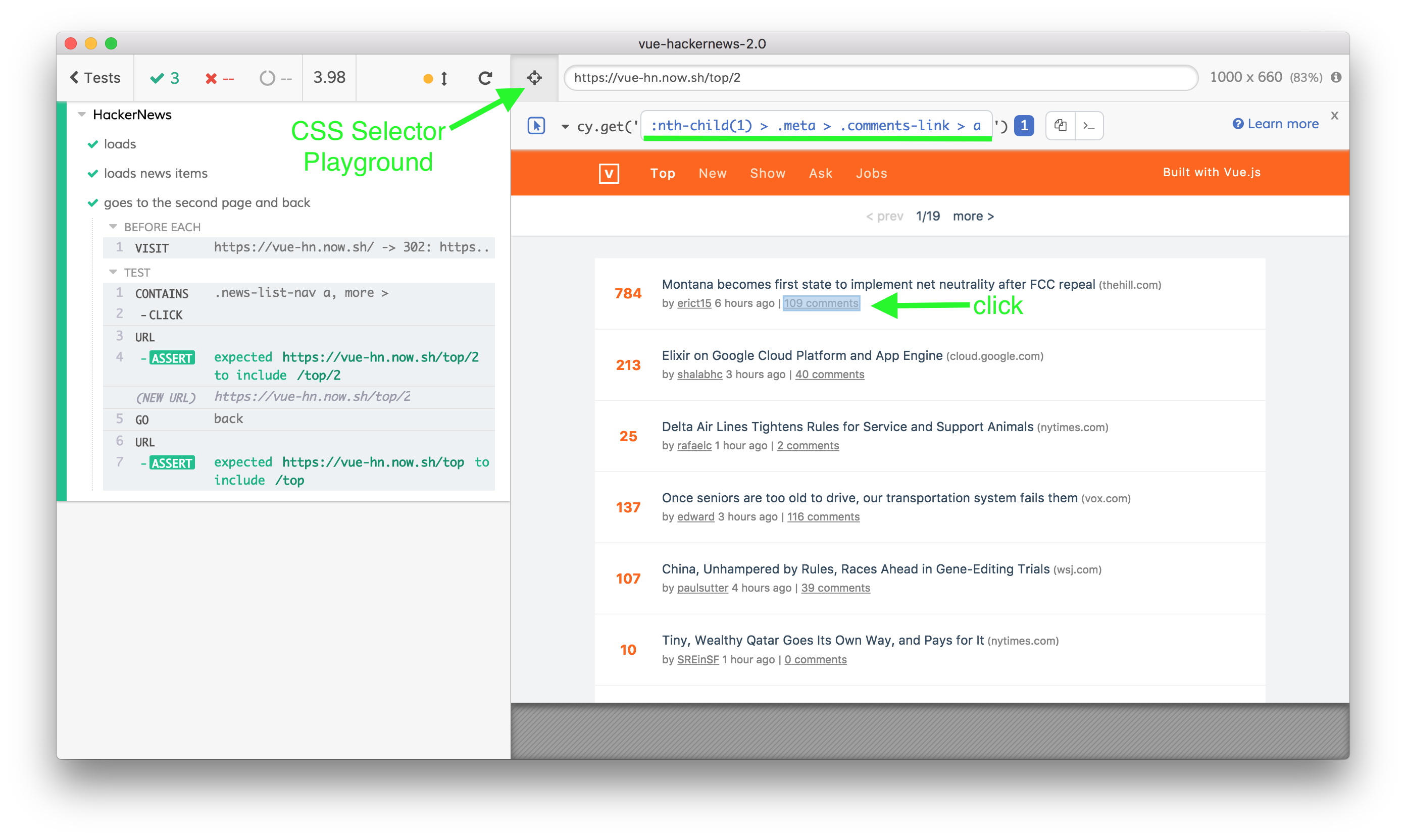Screen dimensions: 1406x840
Task: Re-run the tests with the refresh icon
Action: 485,78
